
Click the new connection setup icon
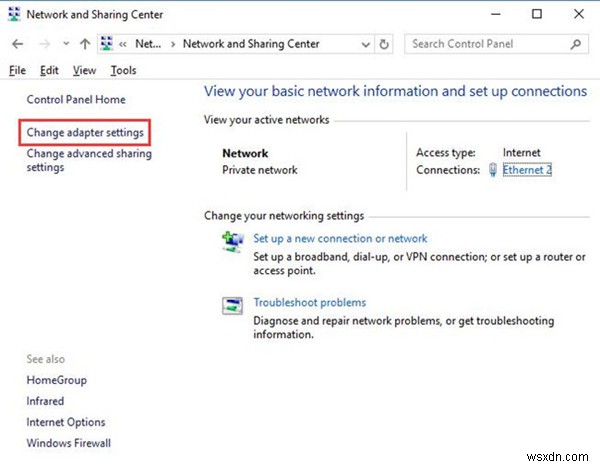(x=232, y=241)
